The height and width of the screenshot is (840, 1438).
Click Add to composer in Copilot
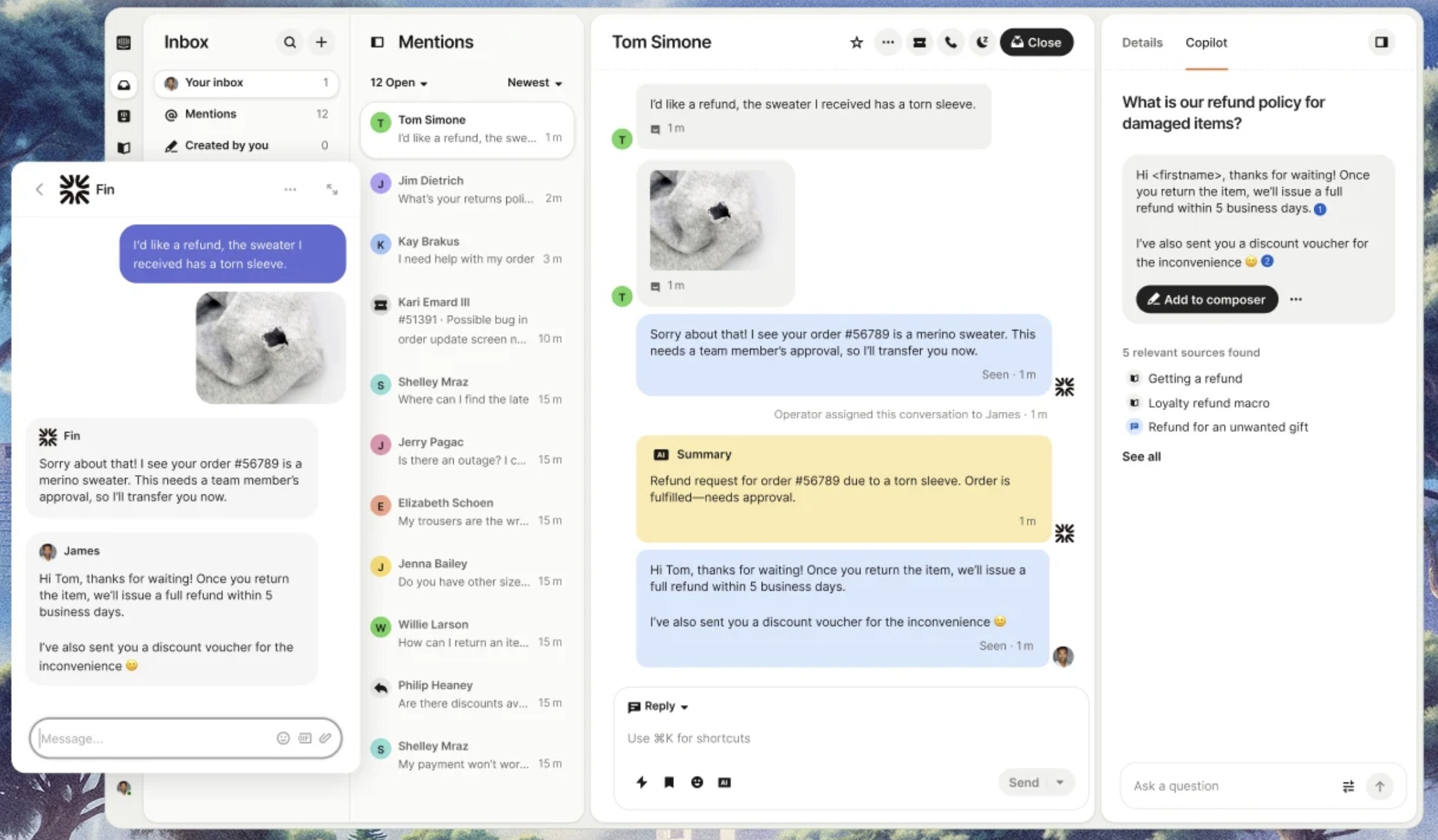click(x=1206, y=299)
